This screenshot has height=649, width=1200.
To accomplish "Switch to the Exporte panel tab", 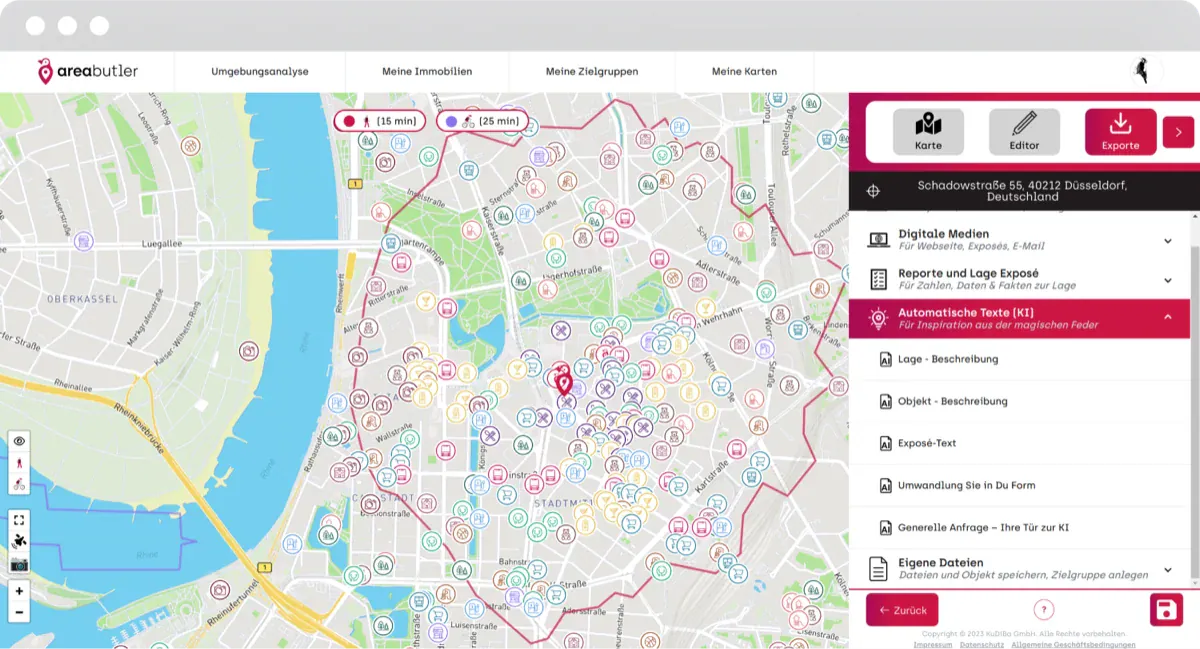I will [x=1120, y=132].
